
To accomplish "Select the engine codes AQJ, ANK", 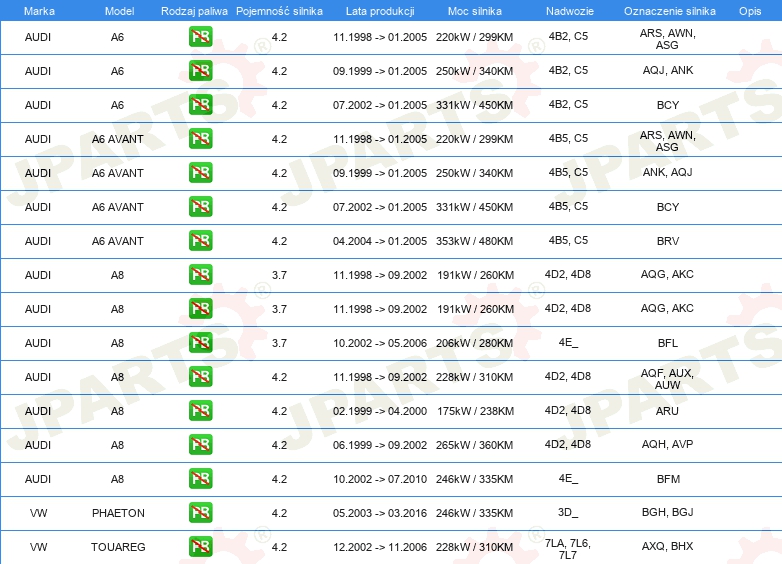I will click(668, 70).
